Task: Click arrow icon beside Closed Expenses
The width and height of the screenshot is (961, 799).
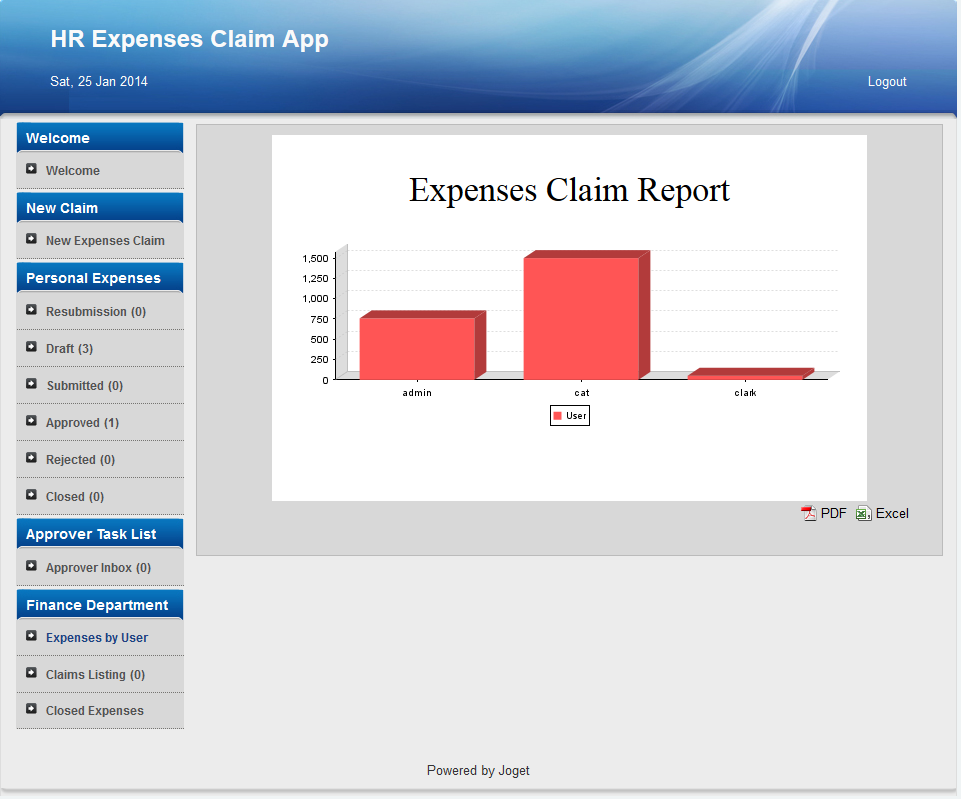Action: point(32,710)
